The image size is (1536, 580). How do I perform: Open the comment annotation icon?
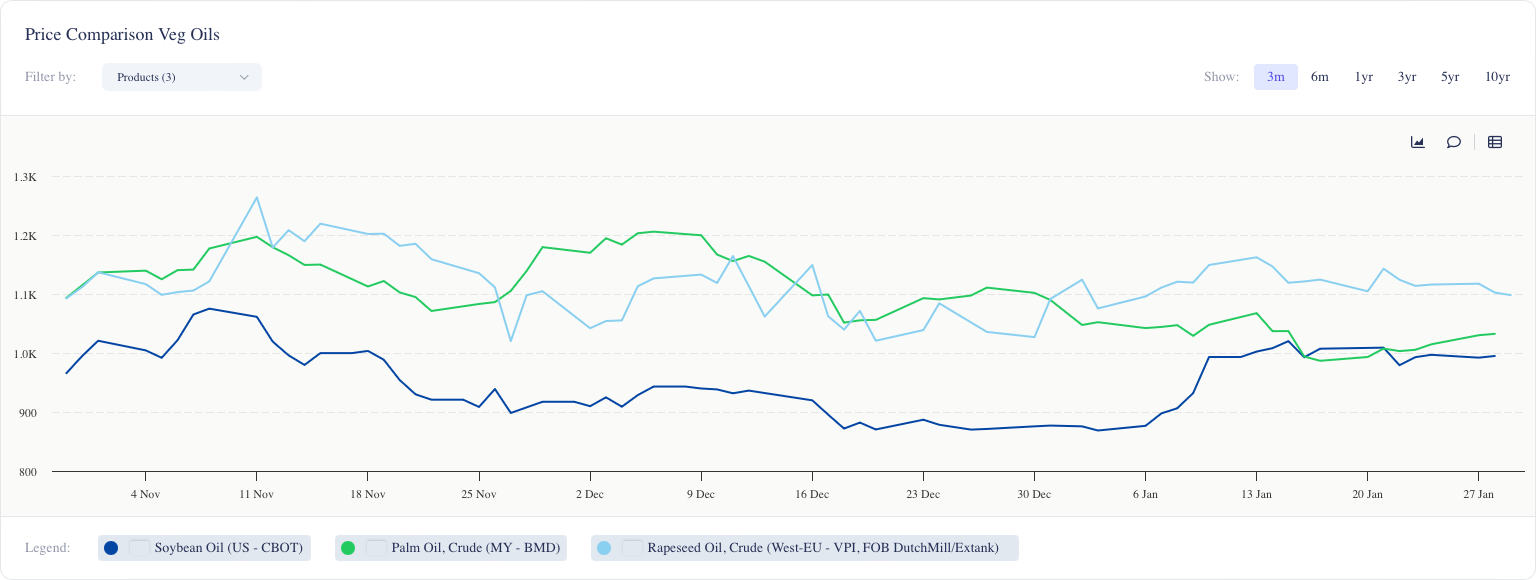click(1453, 142)
